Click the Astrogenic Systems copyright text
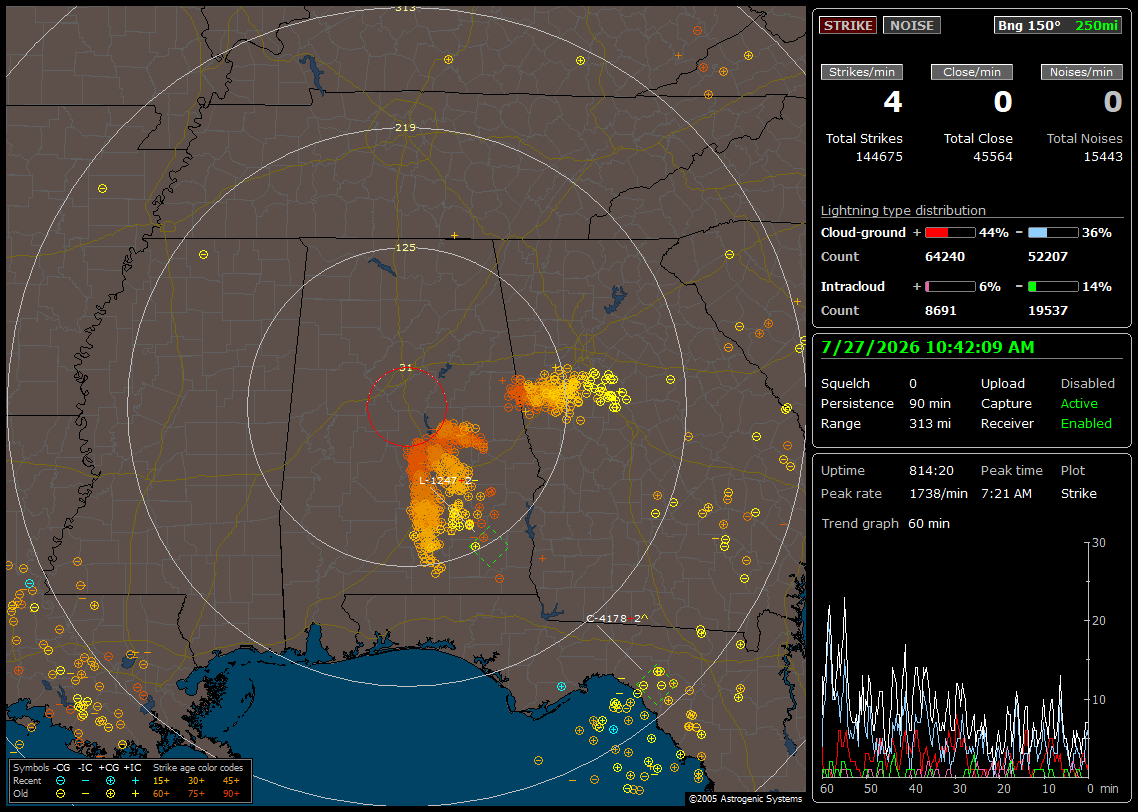Image resolution: width=1138 pixels, height=812 pixels. tap(745, 799)
